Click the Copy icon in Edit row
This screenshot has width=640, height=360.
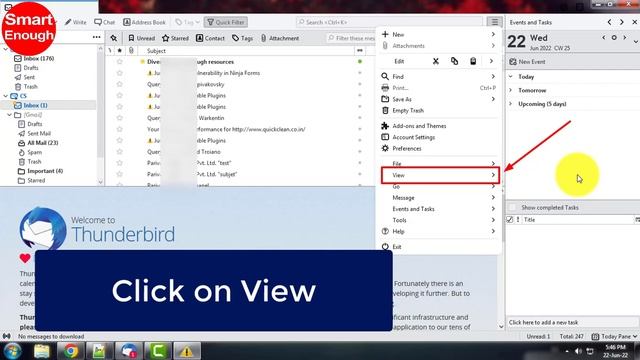(x=454, y=61)
